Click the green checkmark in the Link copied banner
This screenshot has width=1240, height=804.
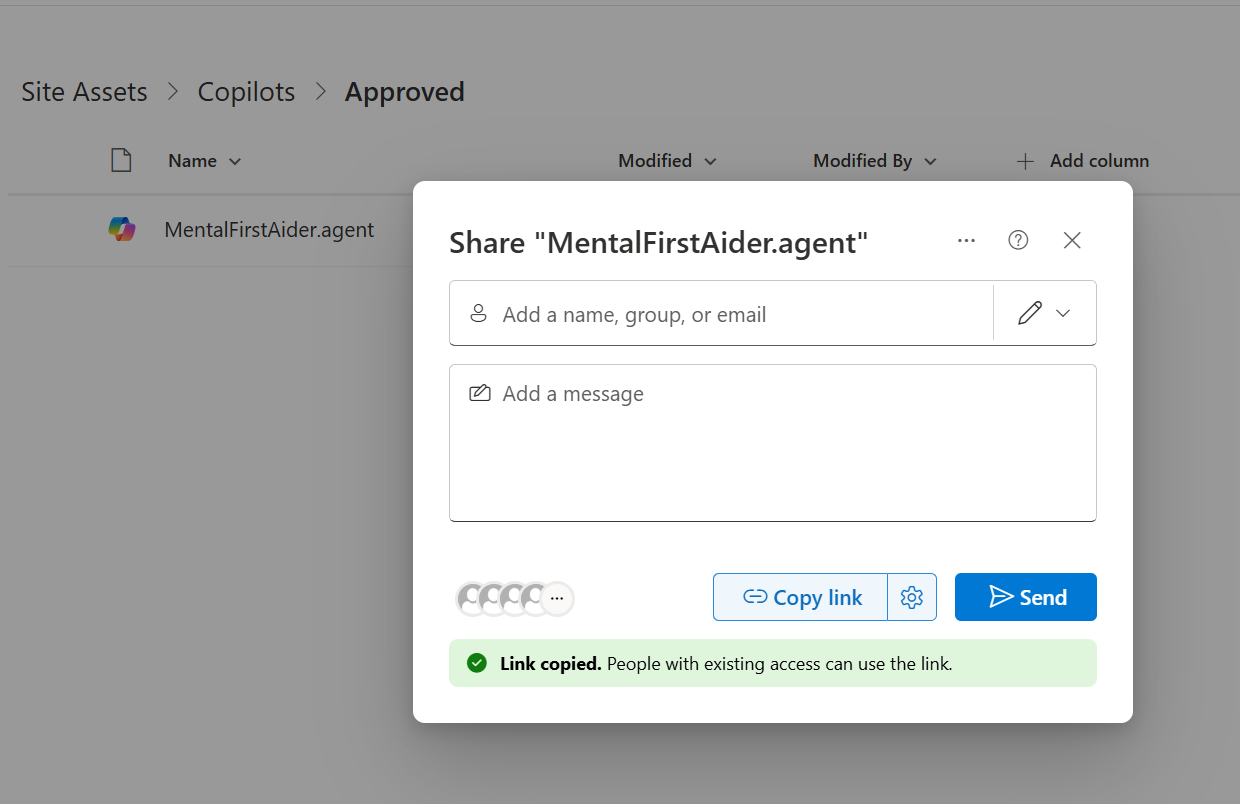coord(476,662)
